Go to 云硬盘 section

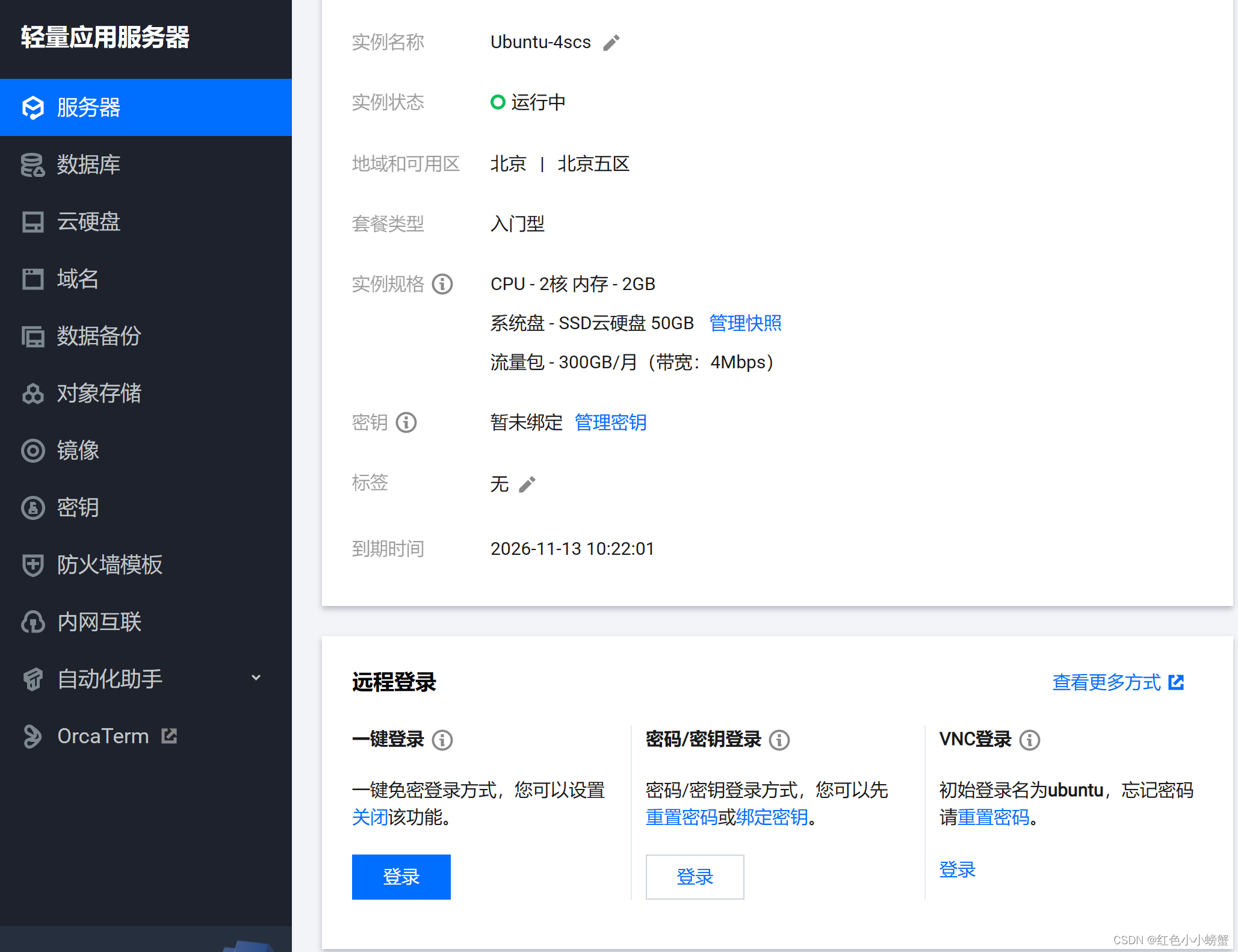[x=146, y=222]
